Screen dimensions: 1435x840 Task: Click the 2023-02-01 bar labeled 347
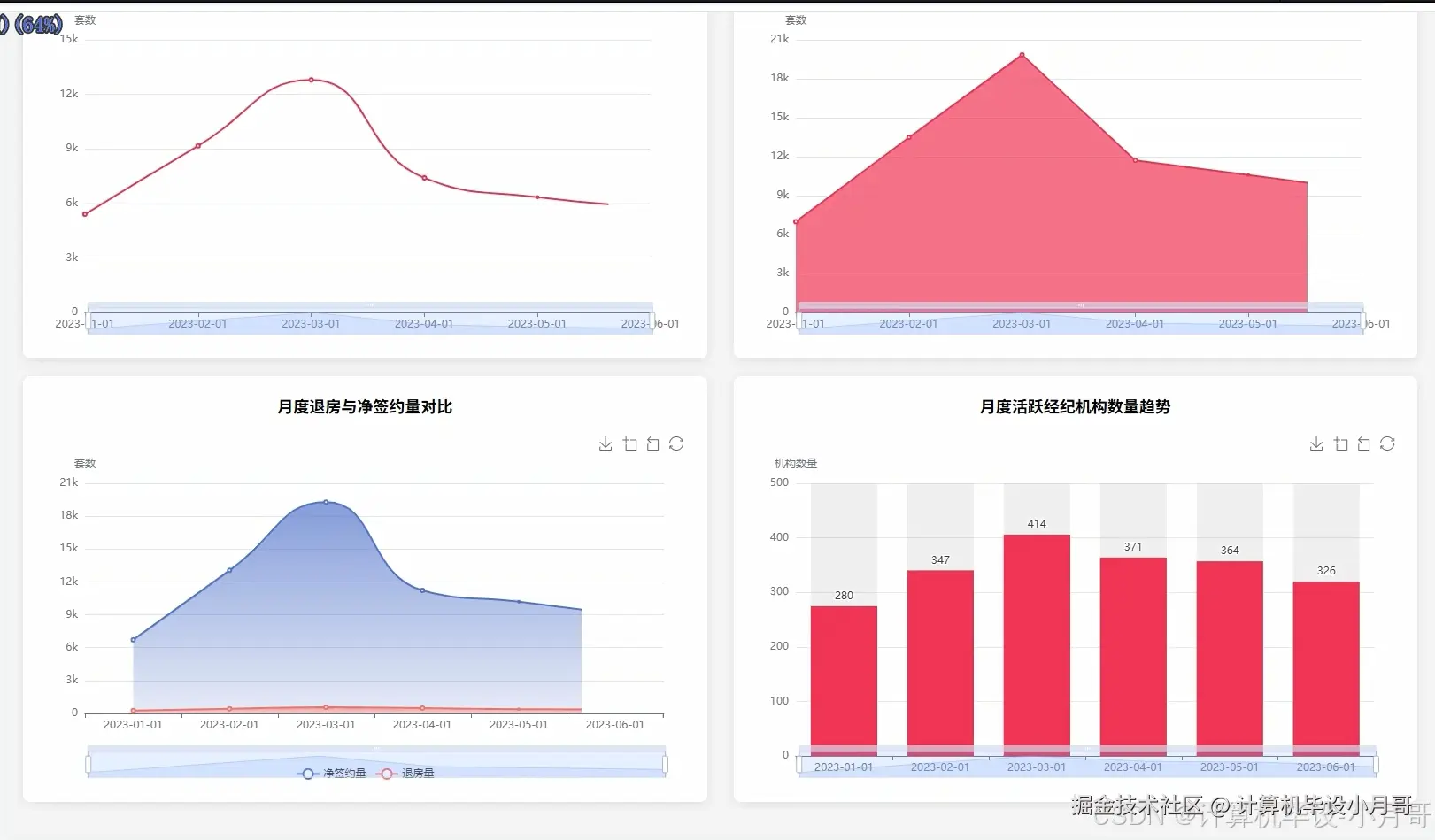[x=940, y=662]
